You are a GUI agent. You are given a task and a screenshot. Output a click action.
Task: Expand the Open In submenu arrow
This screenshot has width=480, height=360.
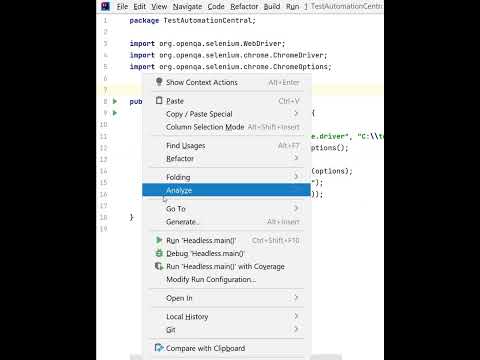point(296,297)
